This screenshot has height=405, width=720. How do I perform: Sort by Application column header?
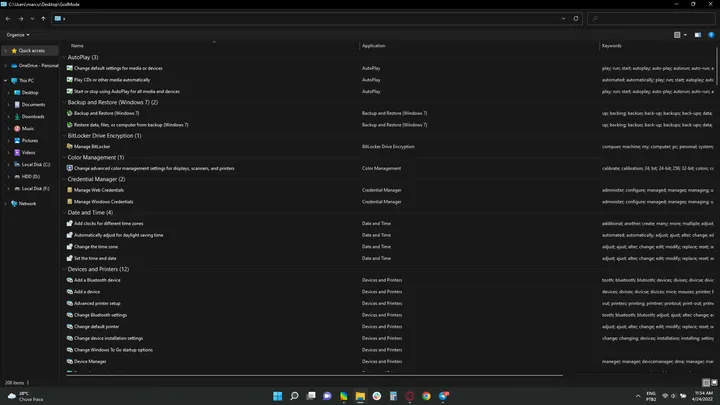[x=374, y=46]
